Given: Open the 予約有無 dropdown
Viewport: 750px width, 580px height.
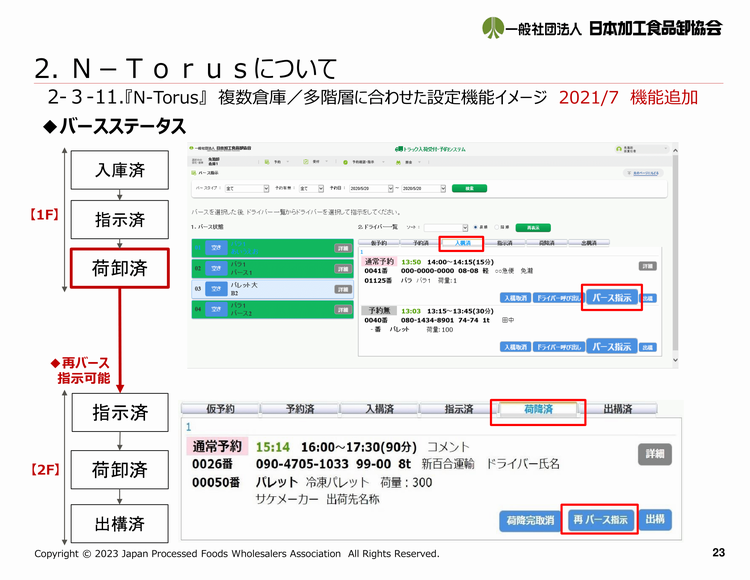Looking at the screenshot, I should tap(311, 188).
